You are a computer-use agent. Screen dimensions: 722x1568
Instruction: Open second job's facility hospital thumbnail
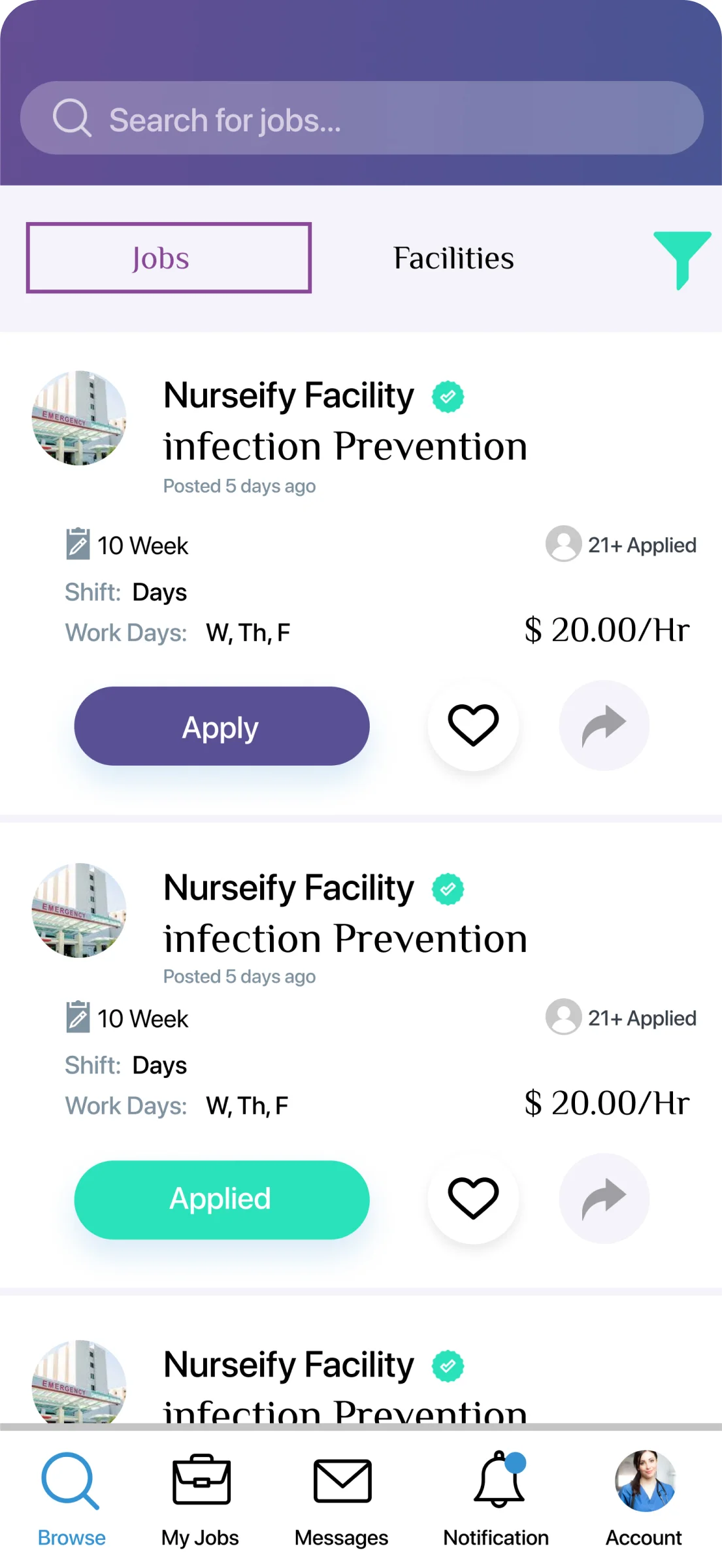pyautogui.click(x=79, y=910)
